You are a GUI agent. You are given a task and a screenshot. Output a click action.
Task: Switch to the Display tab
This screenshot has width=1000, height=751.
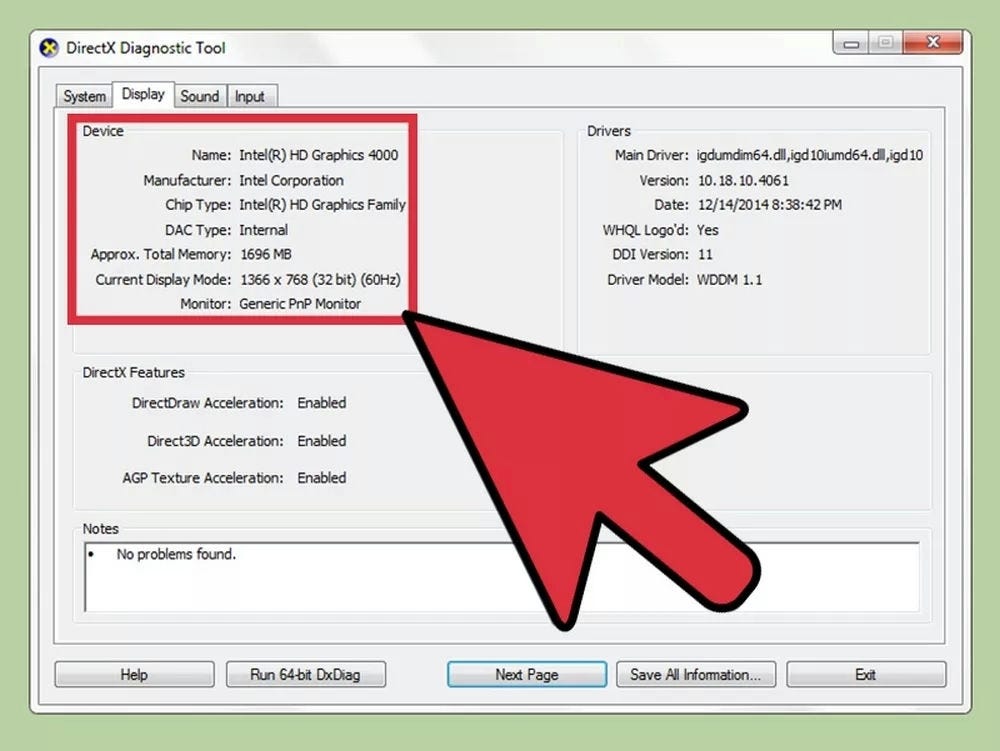143,94
